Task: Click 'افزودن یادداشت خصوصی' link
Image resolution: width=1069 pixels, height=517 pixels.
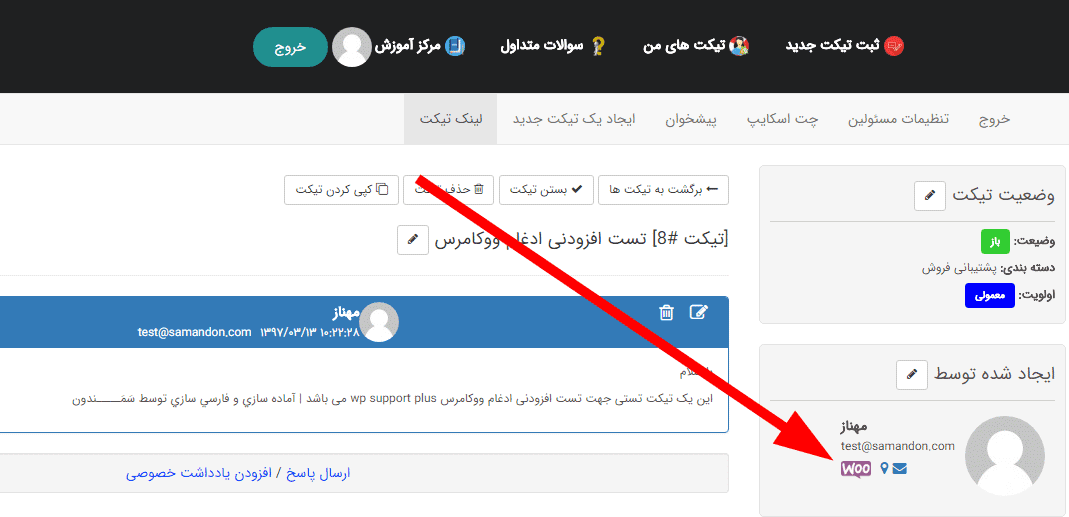Action: 199,473
